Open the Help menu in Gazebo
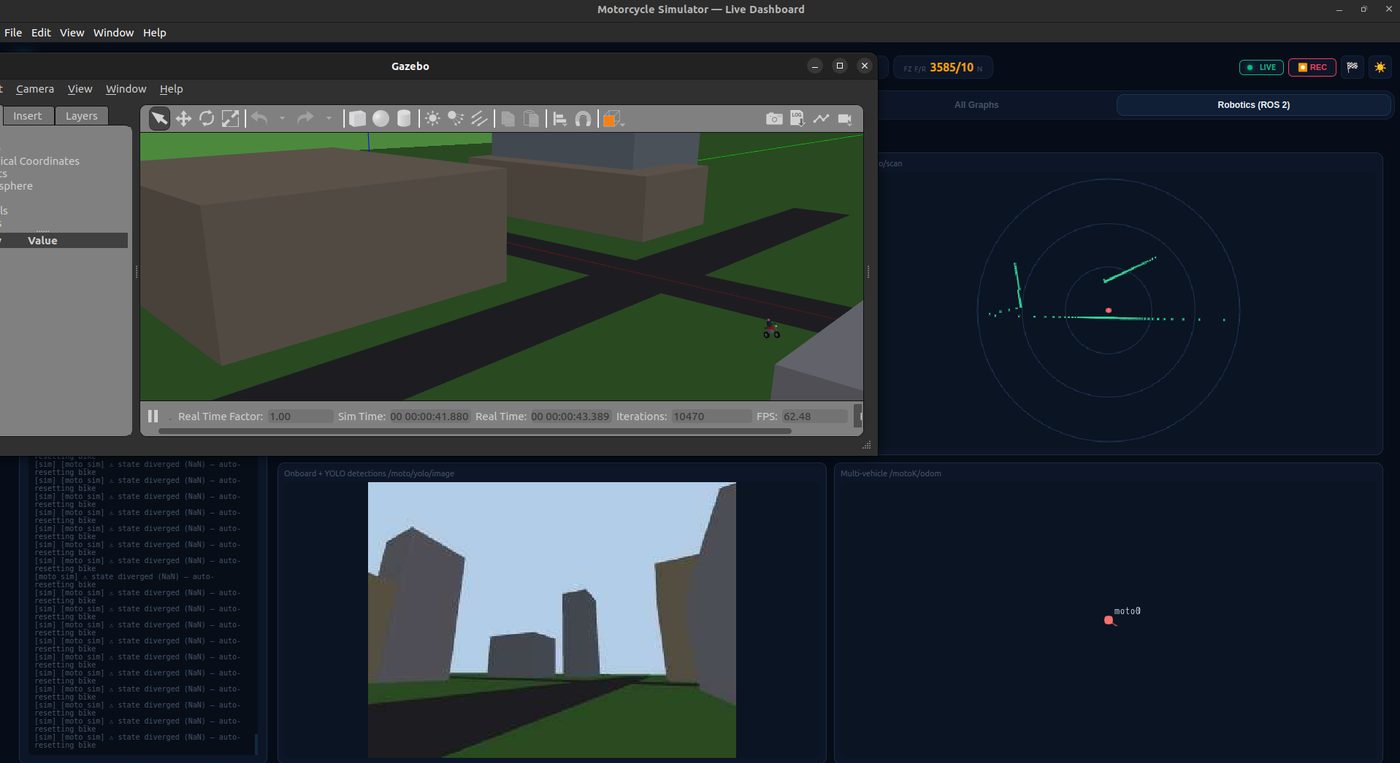This screenshot has height=763, width=1400. tap(172, 89)
